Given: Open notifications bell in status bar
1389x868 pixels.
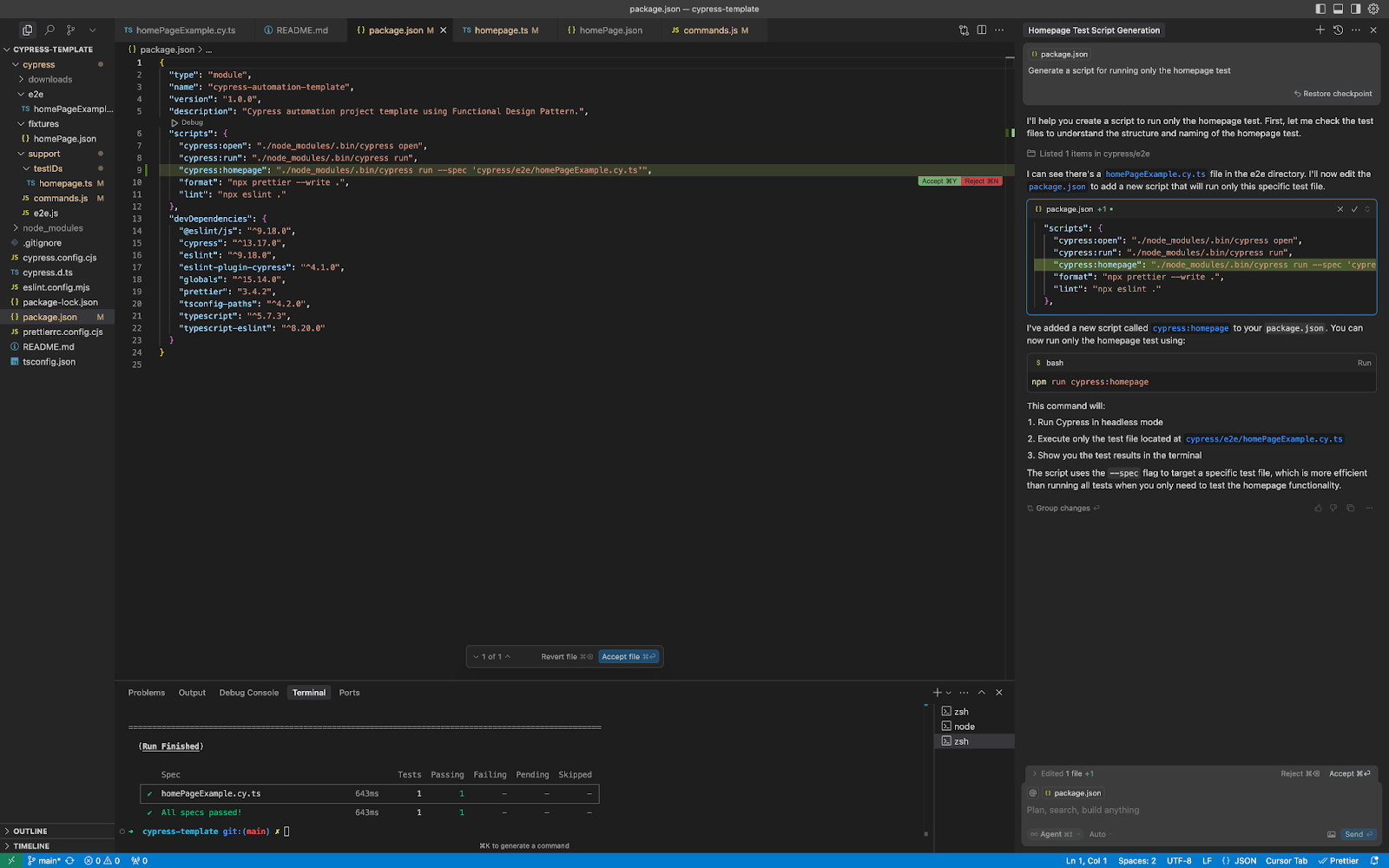Looking at the screenshot, I should pyautogui.click(x=1374, y=861).
